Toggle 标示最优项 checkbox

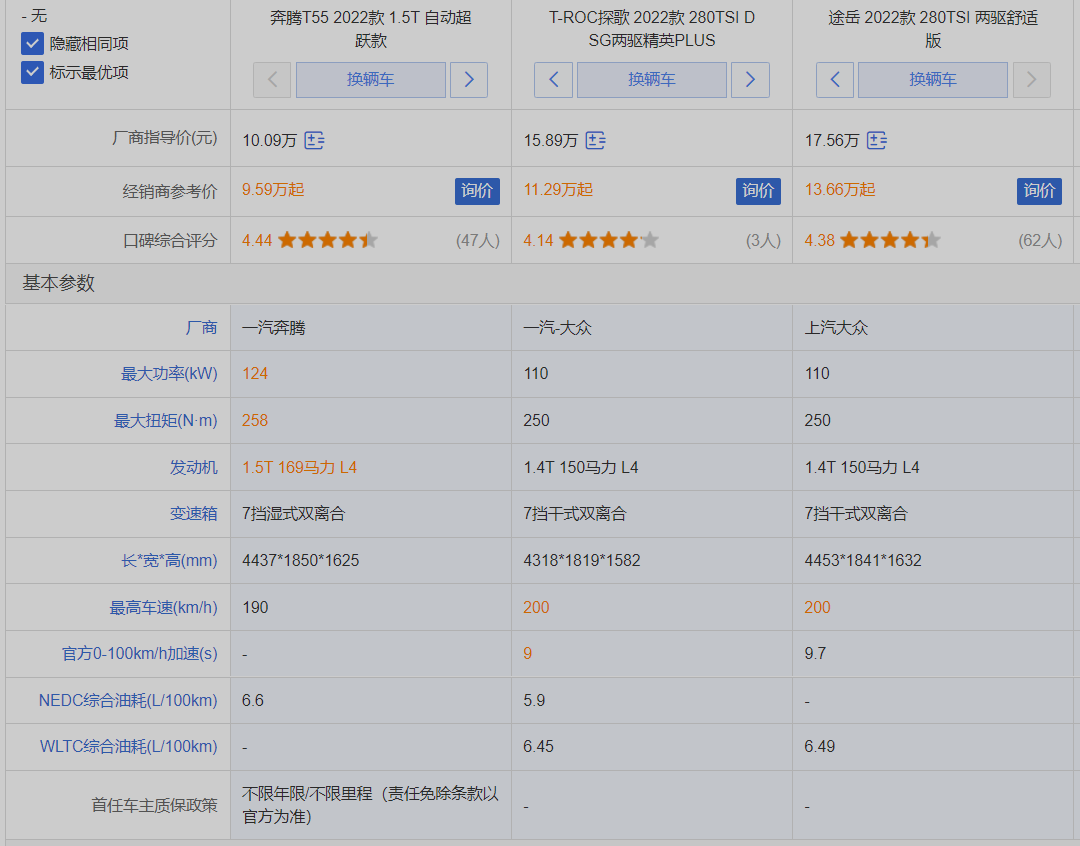pos(32,72)
